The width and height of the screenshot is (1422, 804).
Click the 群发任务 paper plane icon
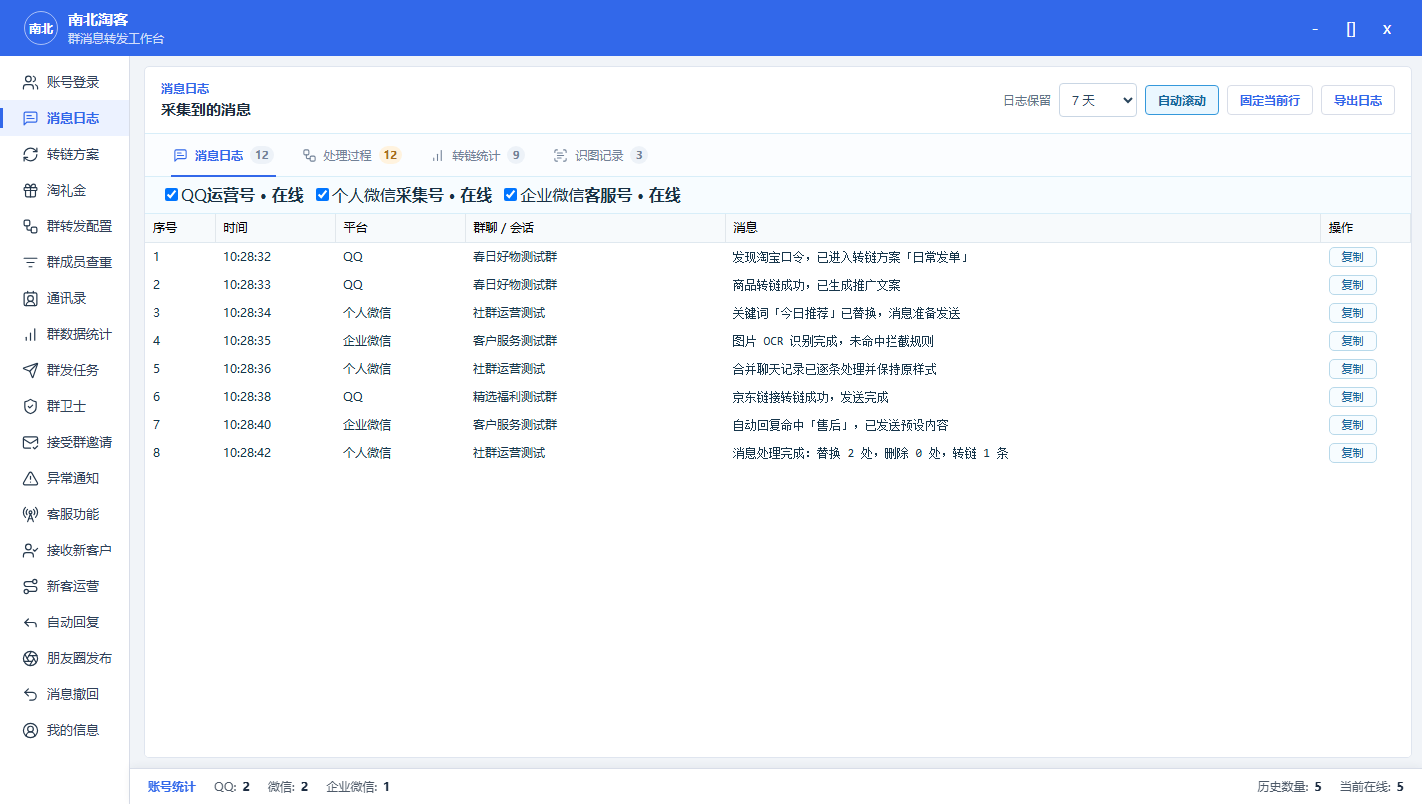click(x=30, y=370)
